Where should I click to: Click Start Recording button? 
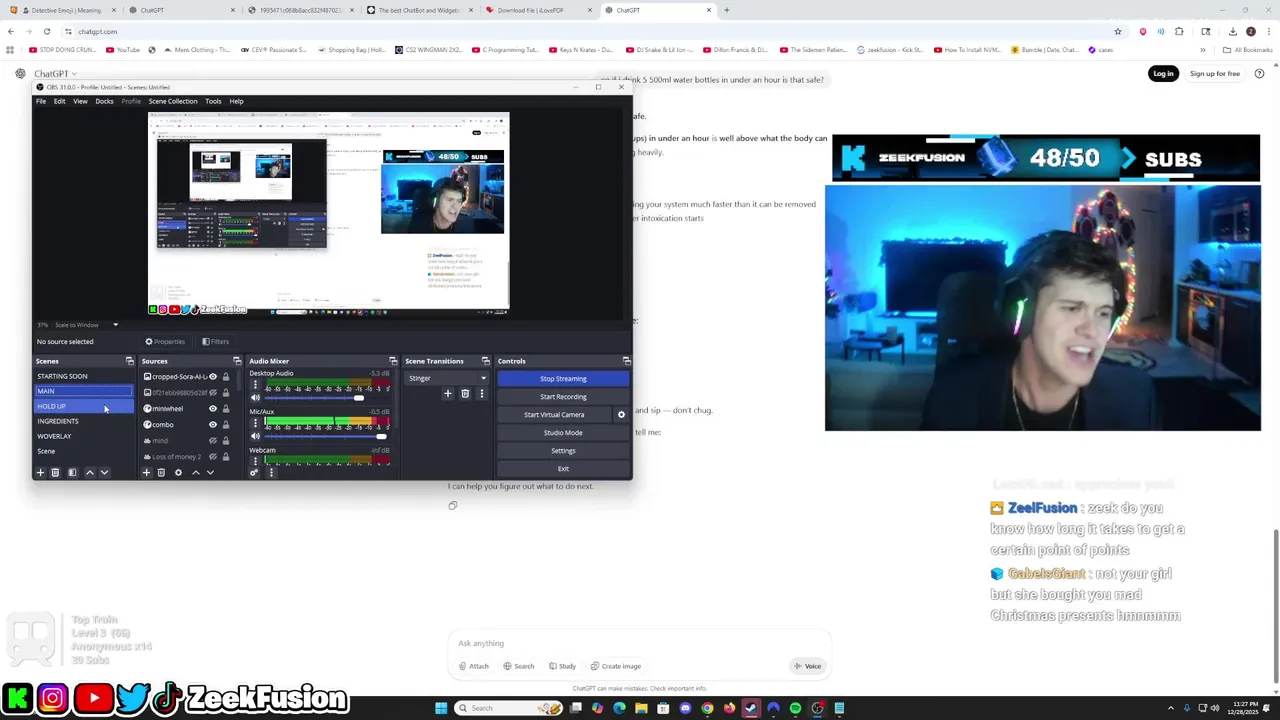click(563, 397)
